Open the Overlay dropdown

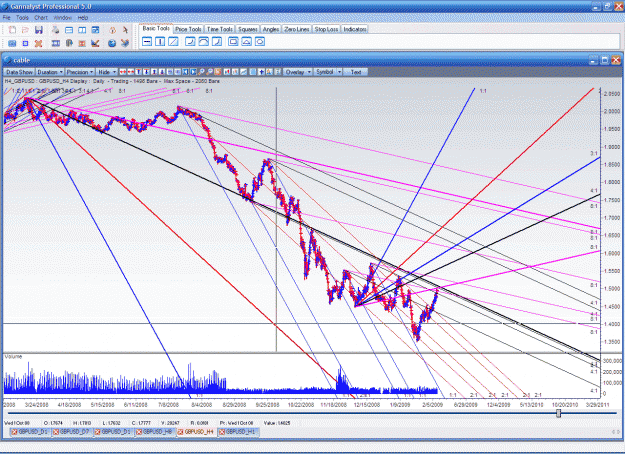tap(298, 72)
